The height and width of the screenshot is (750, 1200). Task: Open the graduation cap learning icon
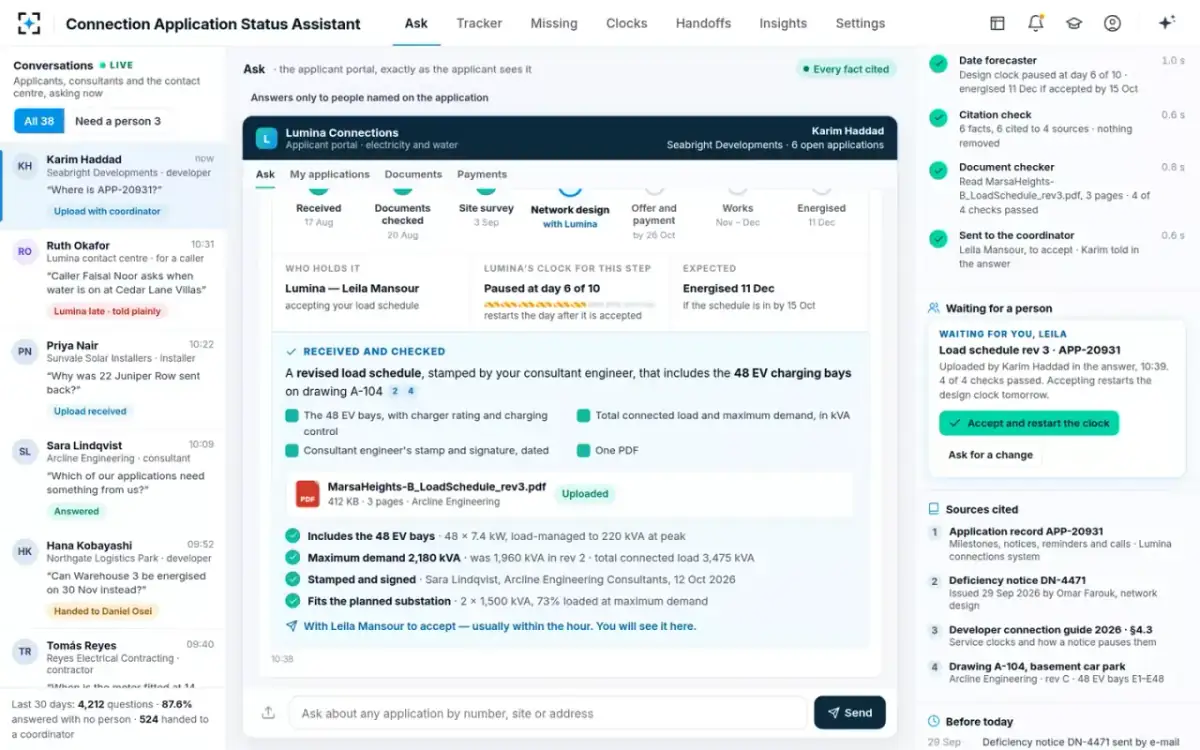coord(1073,23)
